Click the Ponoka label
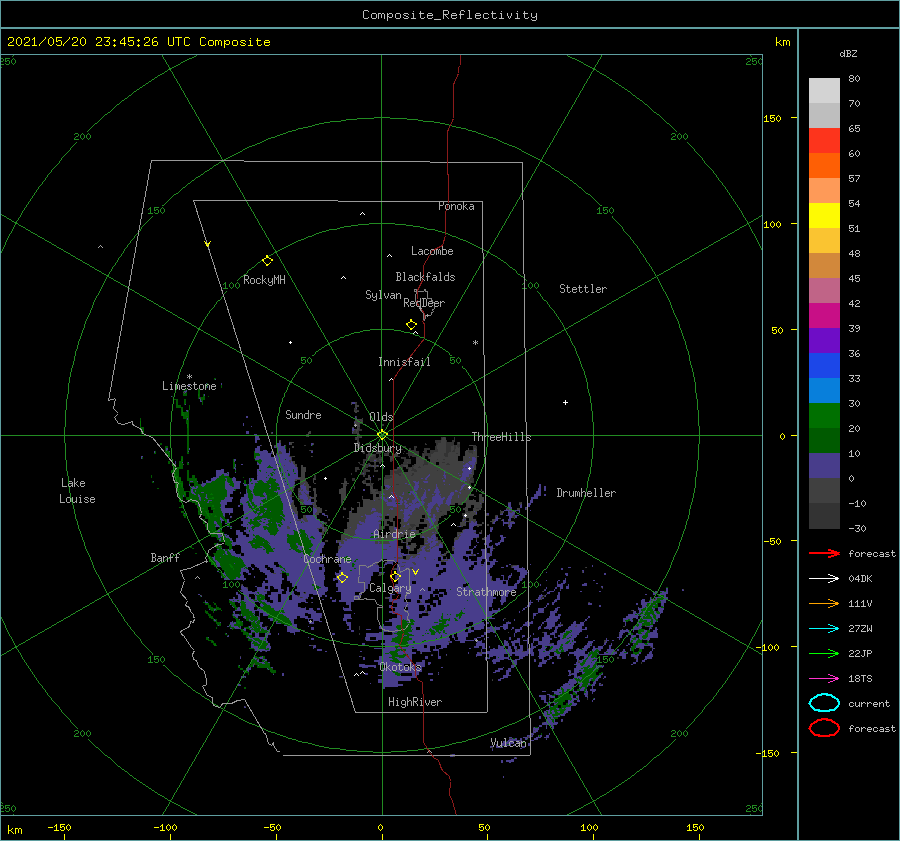The image size is (900, 841). 456,206
